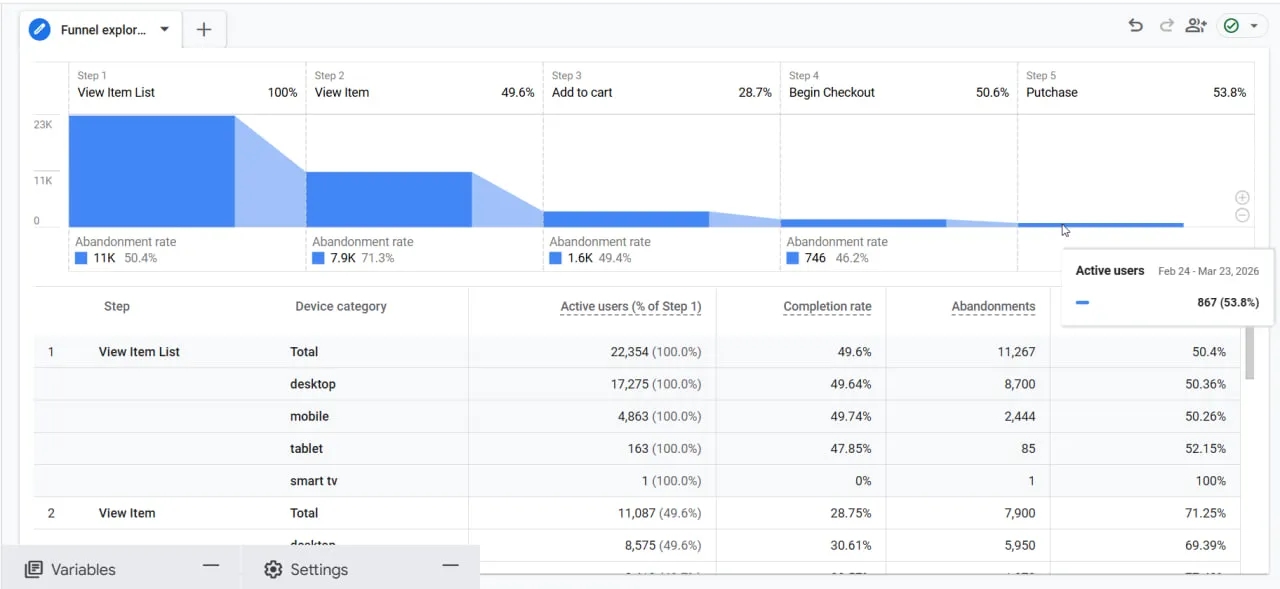Click the Abandonments column header
Screen dimensions: 1280x589
point(993,307)
